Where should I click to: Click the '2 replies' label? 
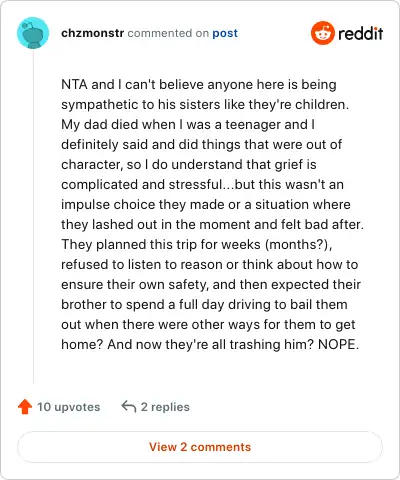tap(165, 407)
